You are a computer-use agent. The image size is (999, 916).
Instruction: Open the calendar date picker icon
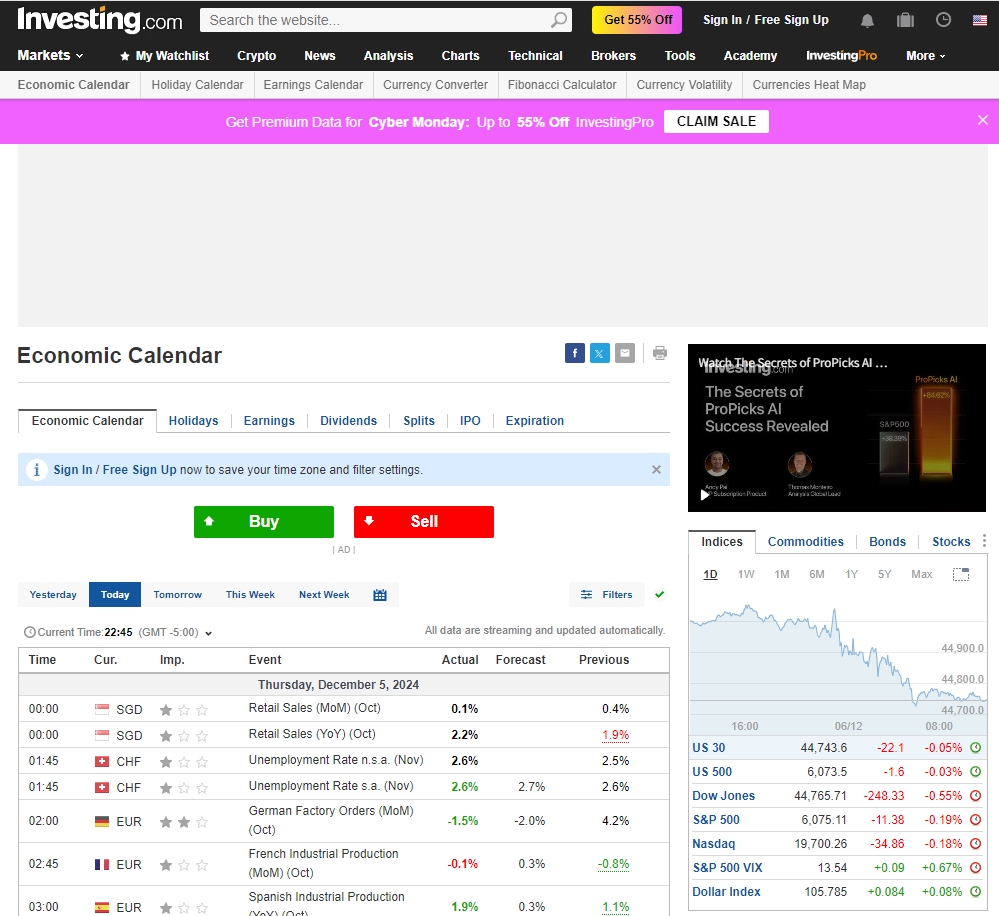coord(380,595)
